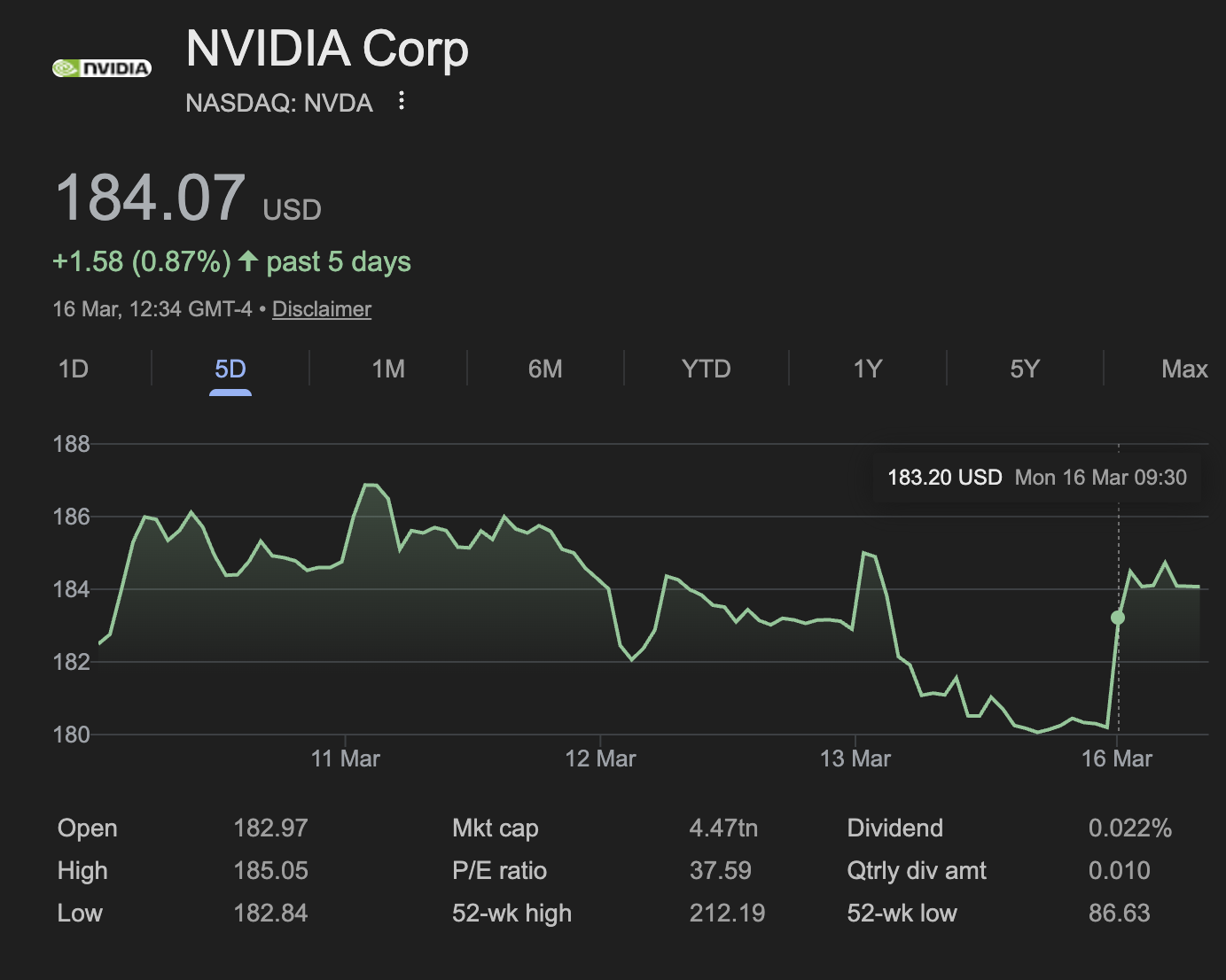The width and height of the screenshot is (1226, 980).
Task: Switch to the YTD chart view
Action: 706,369
